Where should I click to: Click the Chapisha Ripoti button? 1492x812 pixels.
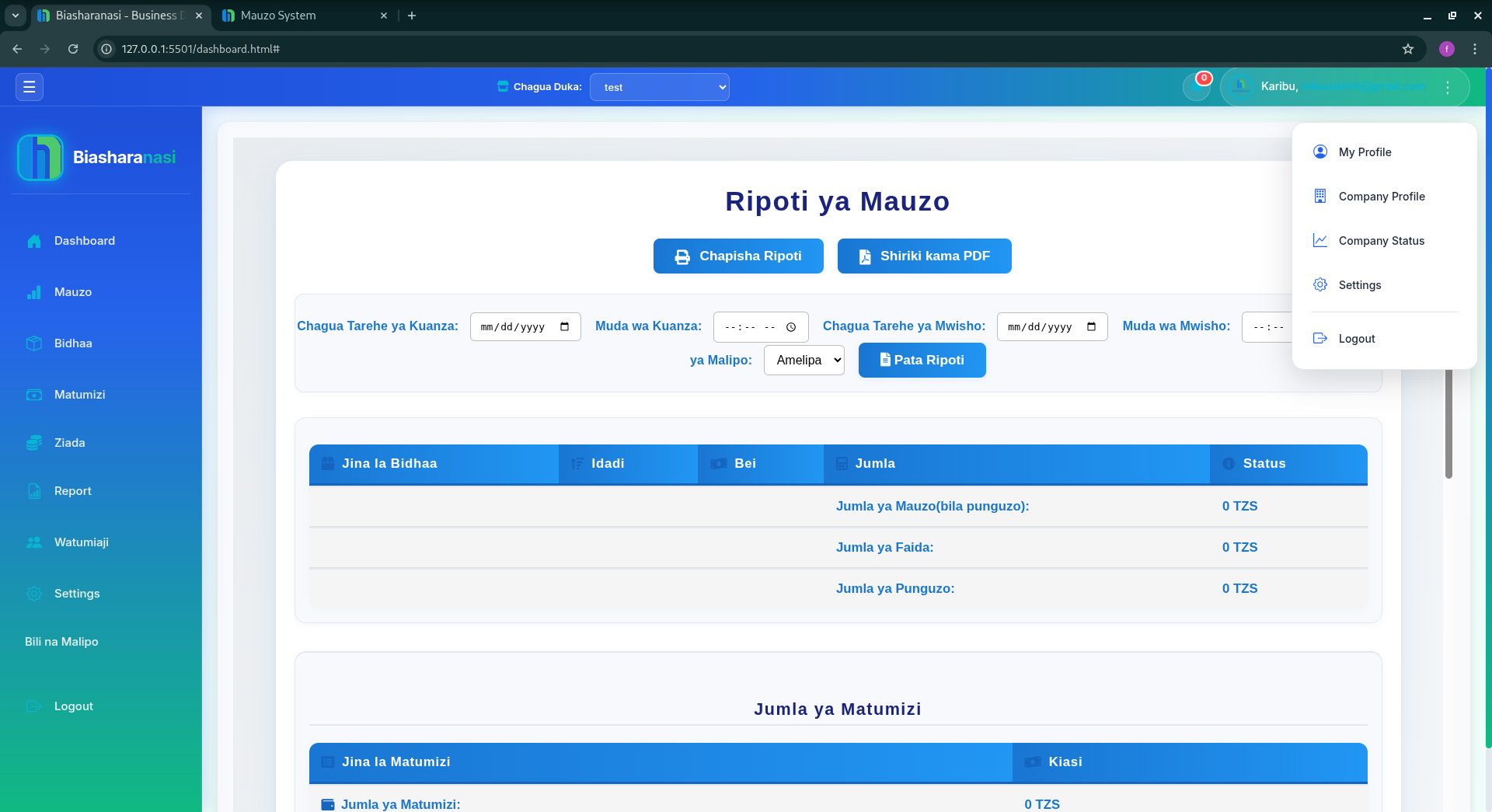pyautogui.click(x=737, y=256)
